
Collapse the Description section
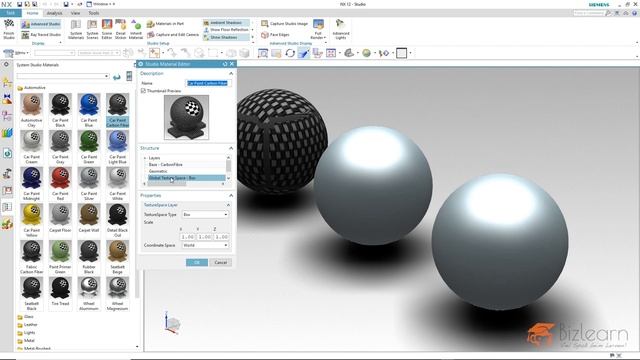(x=231, y=73)
